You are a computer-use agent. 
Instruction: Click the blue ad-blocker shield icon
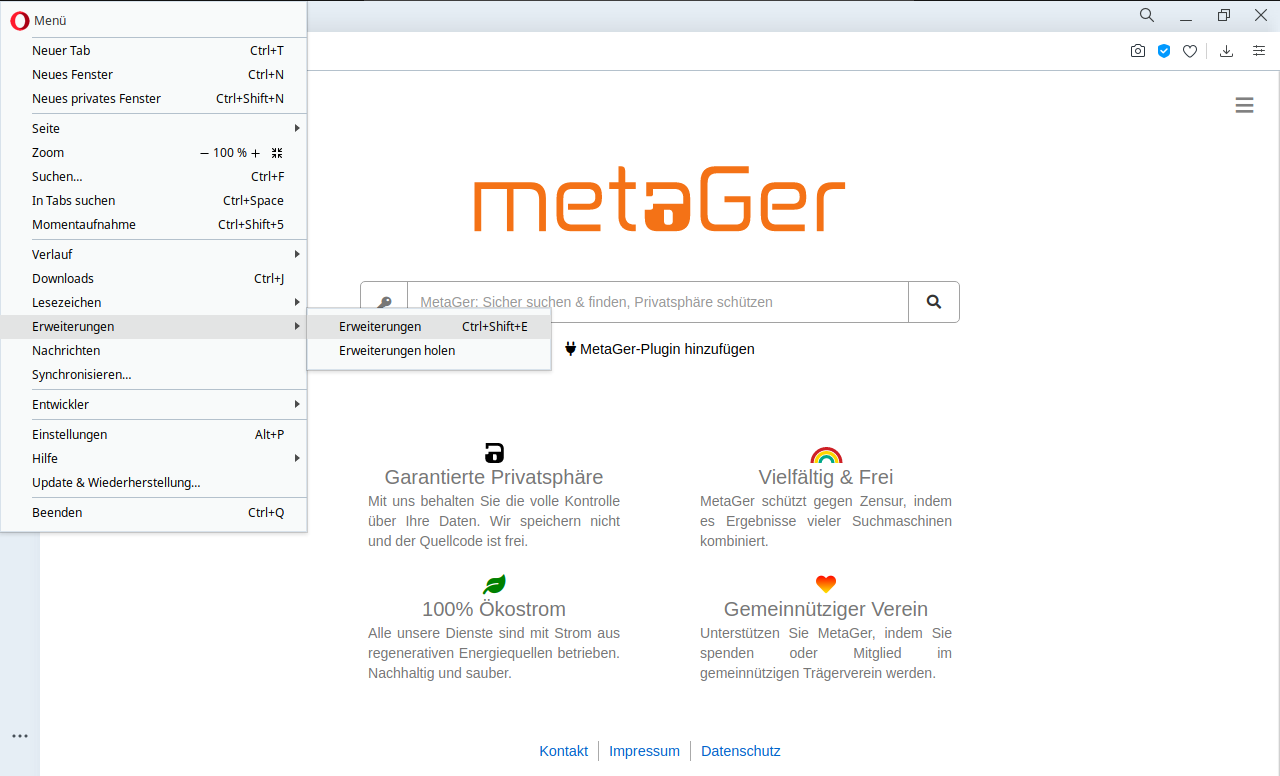pyautogui.click(x=1164, y=51)
